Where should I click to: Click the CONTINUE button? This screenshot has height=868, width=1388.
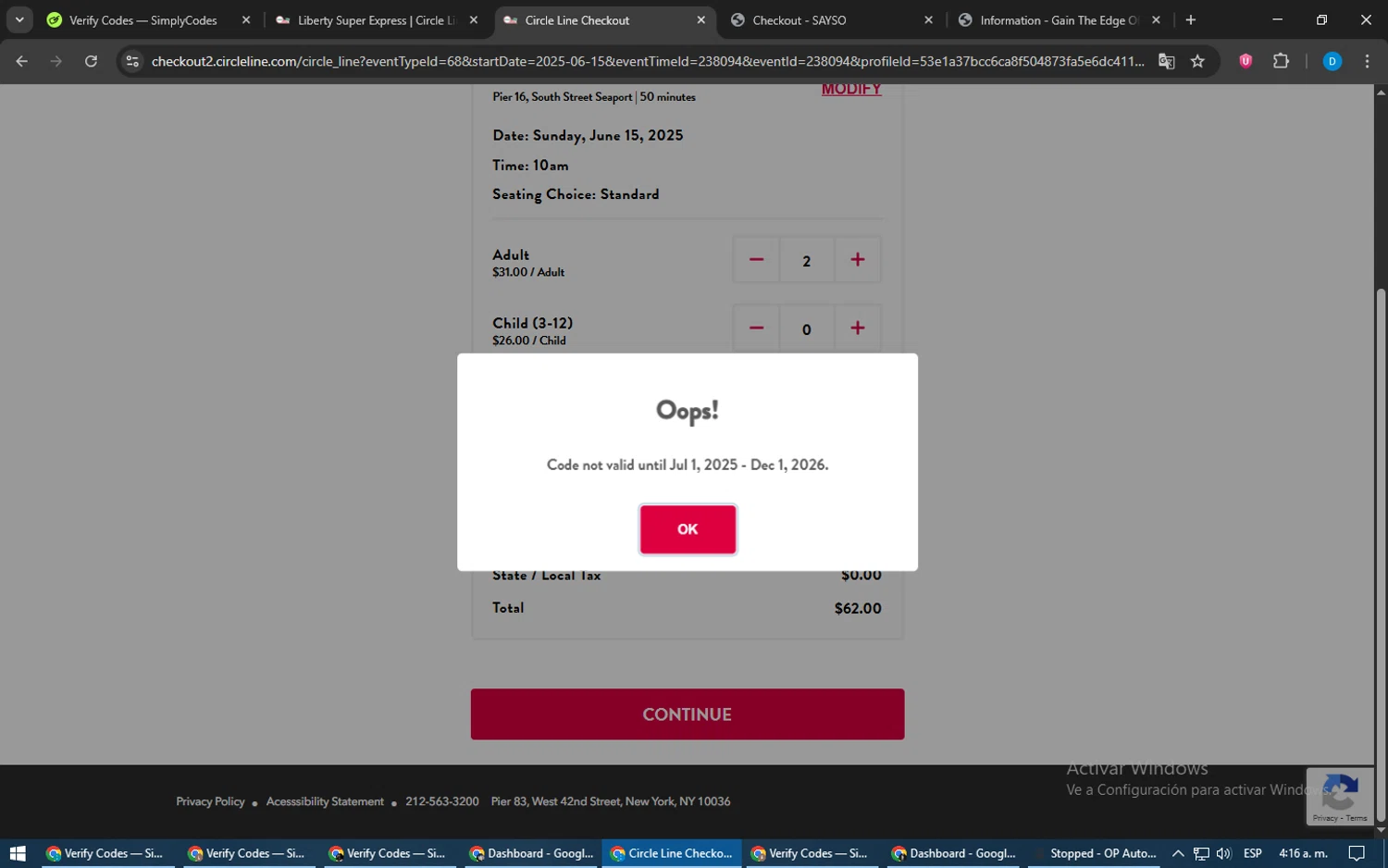[x=688, y=714]
